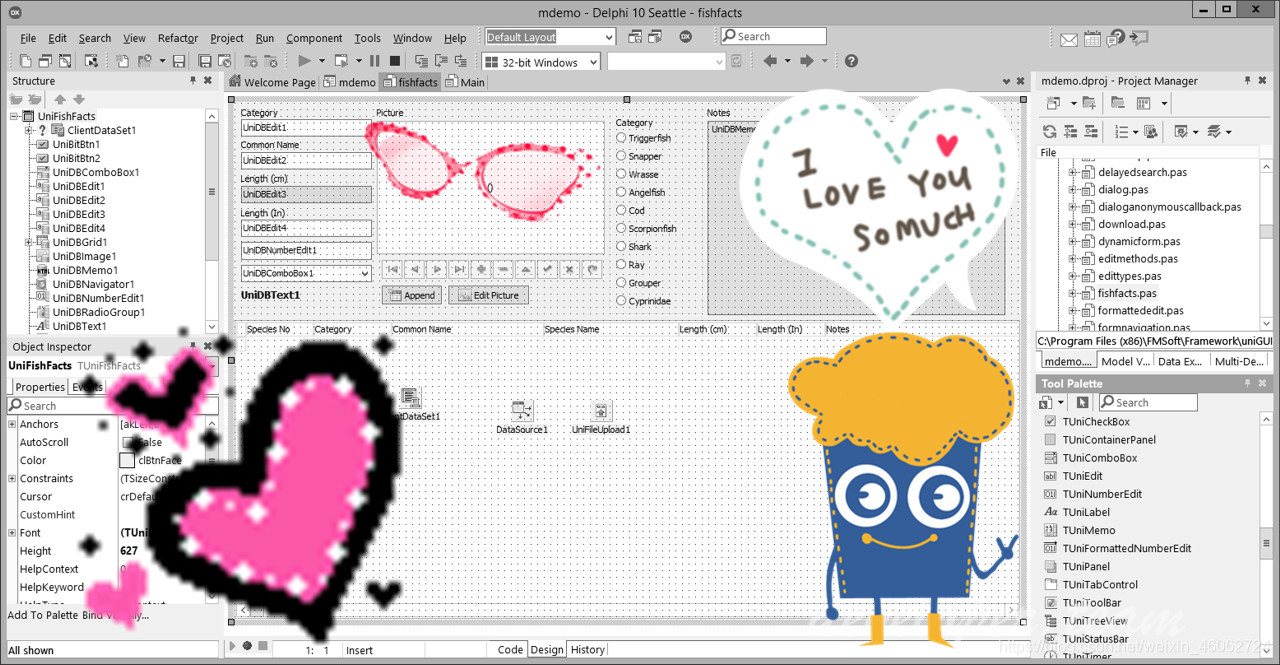The height and width of the screenshot is (665, 1280).
Task: Move selected item up in Structure panel
Action: (x=60, y=99)
